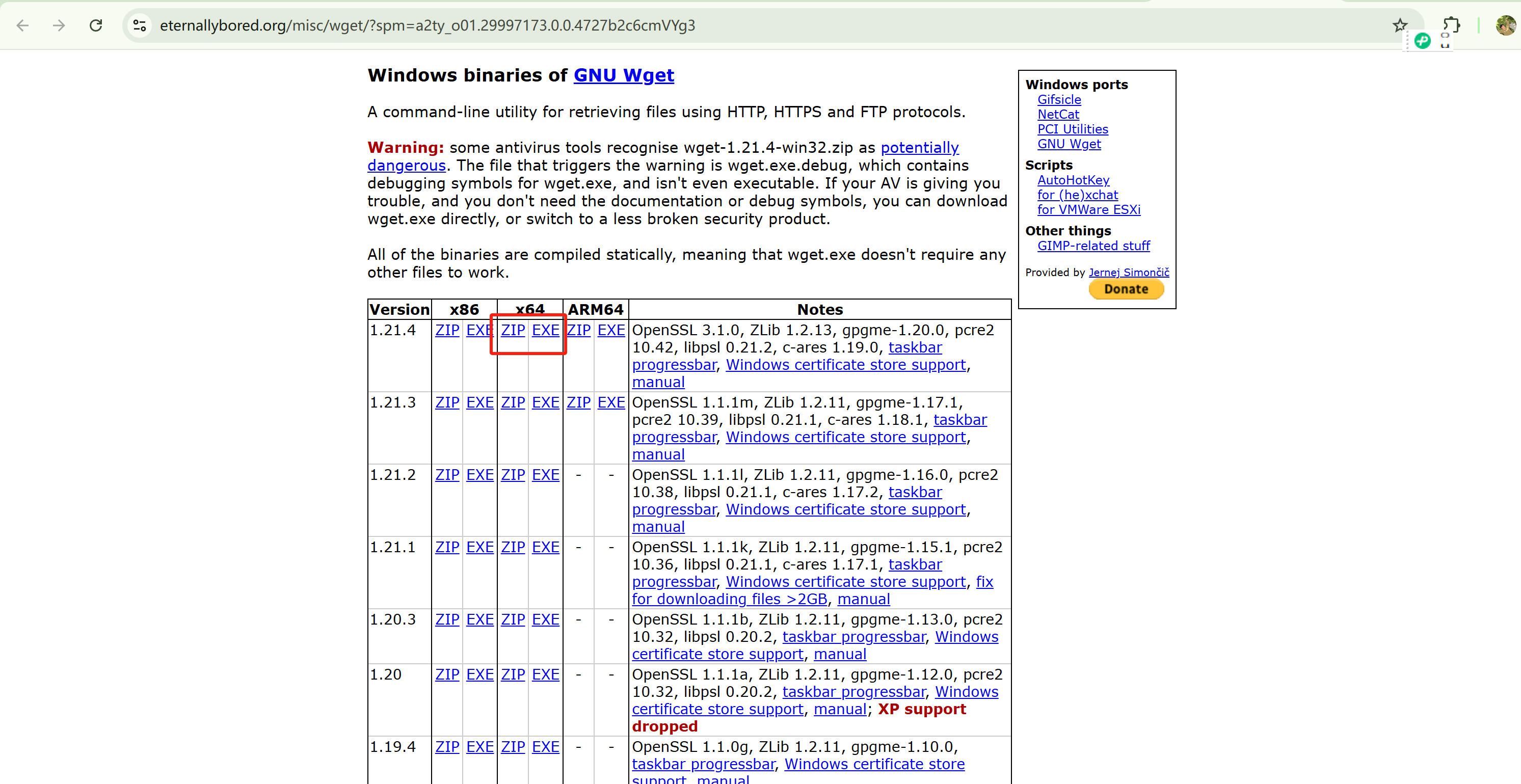This screenshot has width=1521, height=784.
Task: Download 1.19.4 x86 EXE
Action: (x=479, y=747)
